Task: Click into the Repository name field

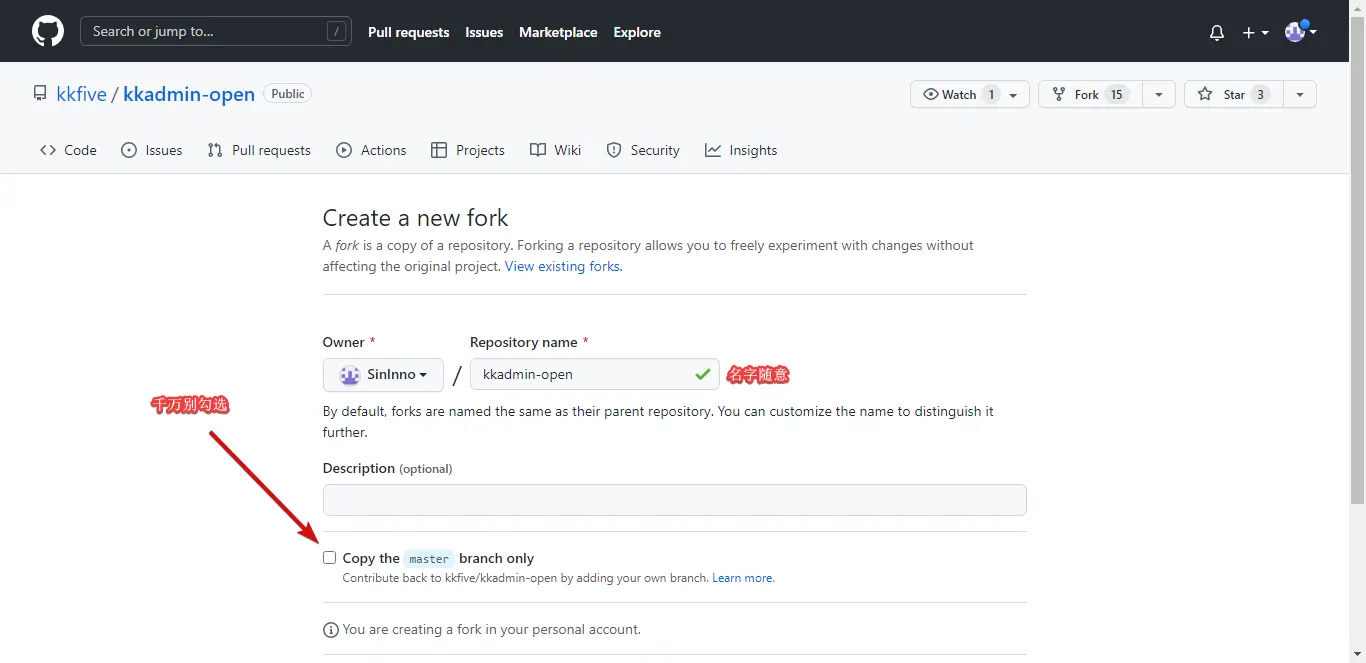Action: (x=595, y=375)
